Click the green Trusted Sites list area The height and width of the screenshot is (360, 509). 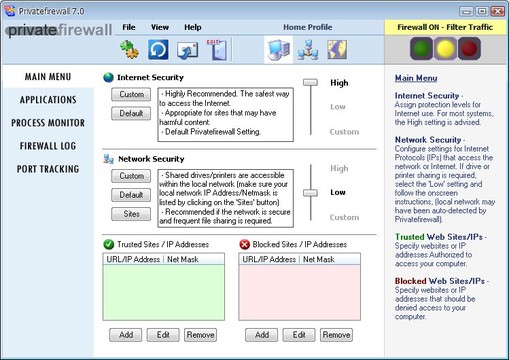(164, 292)
